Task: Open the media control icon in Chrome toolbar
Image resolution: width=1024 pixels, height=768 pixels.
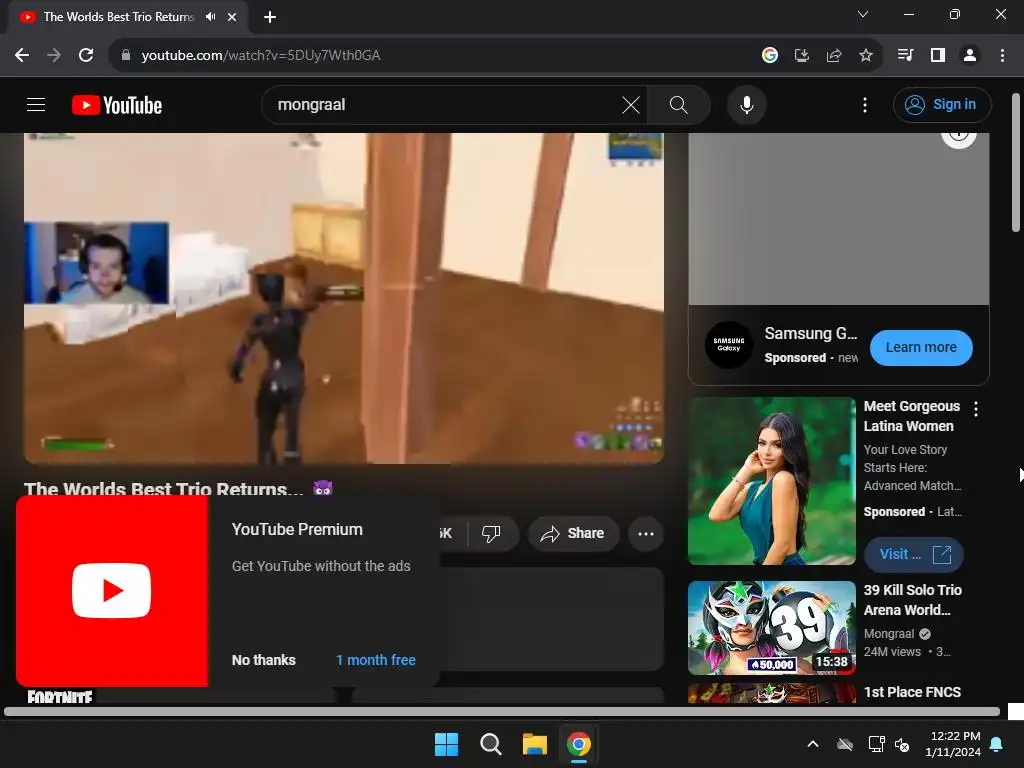Action: pyautogui.click(x=905, y=56)
